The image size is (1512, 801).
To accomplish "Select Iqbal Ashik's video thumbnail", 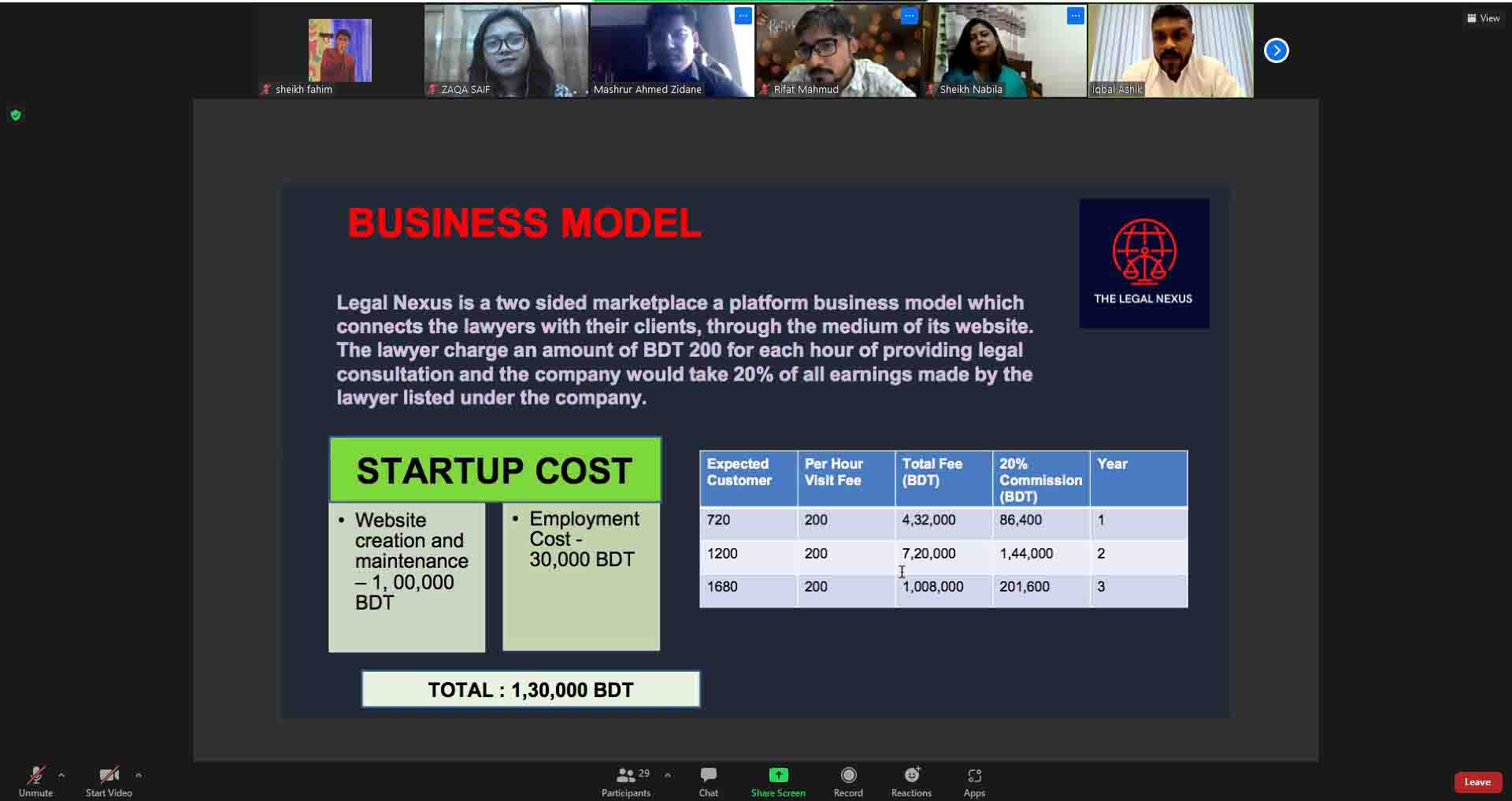I will (1171, 51).
